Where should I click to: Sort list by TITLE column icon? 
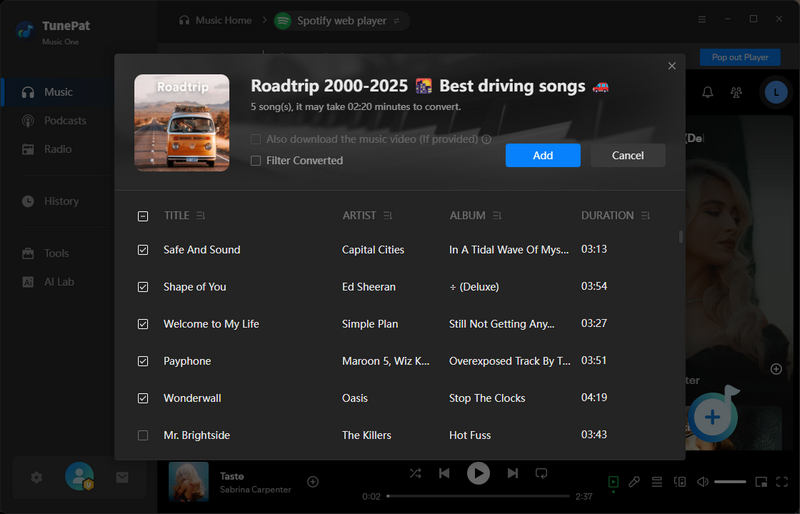pos(201,216)
